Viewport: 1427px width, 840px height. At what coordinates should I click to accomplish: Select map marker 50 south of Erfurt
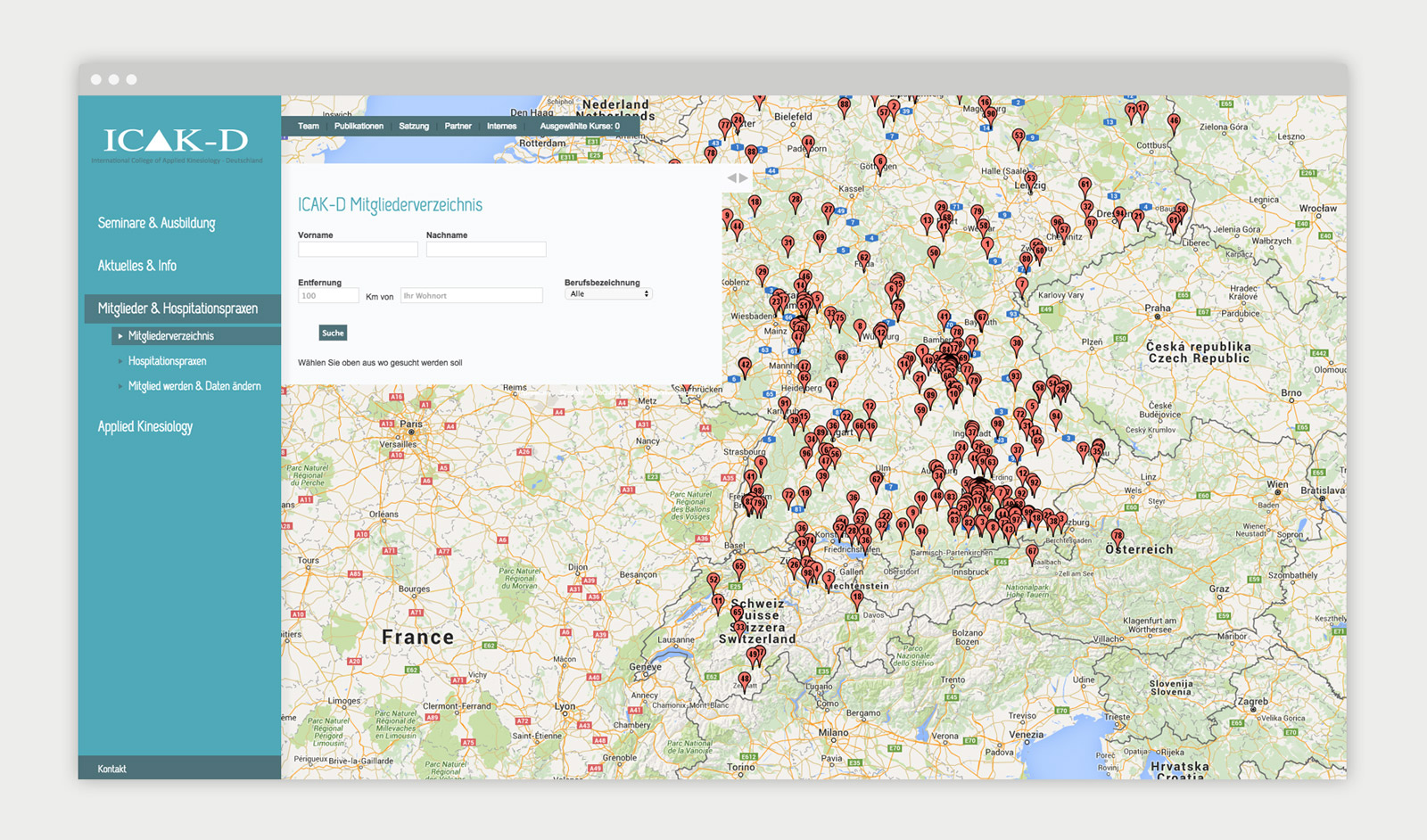(x=934, y=255)
